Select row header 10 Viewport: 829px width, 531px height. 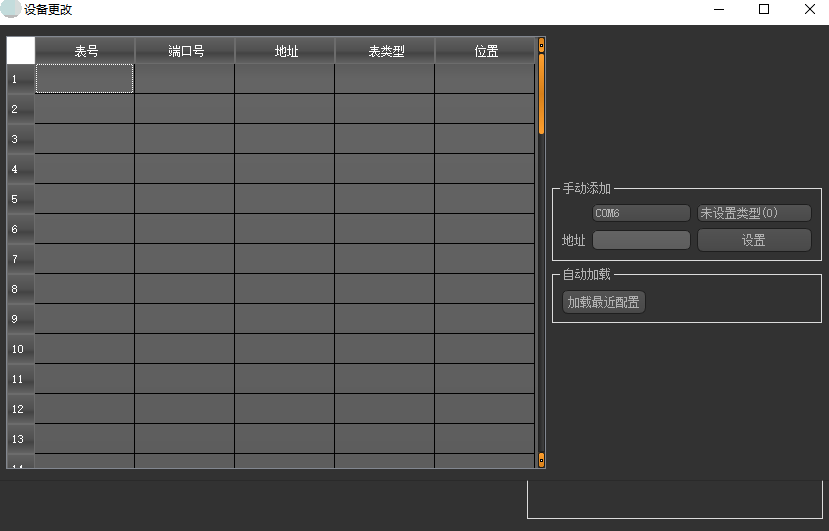21,349
